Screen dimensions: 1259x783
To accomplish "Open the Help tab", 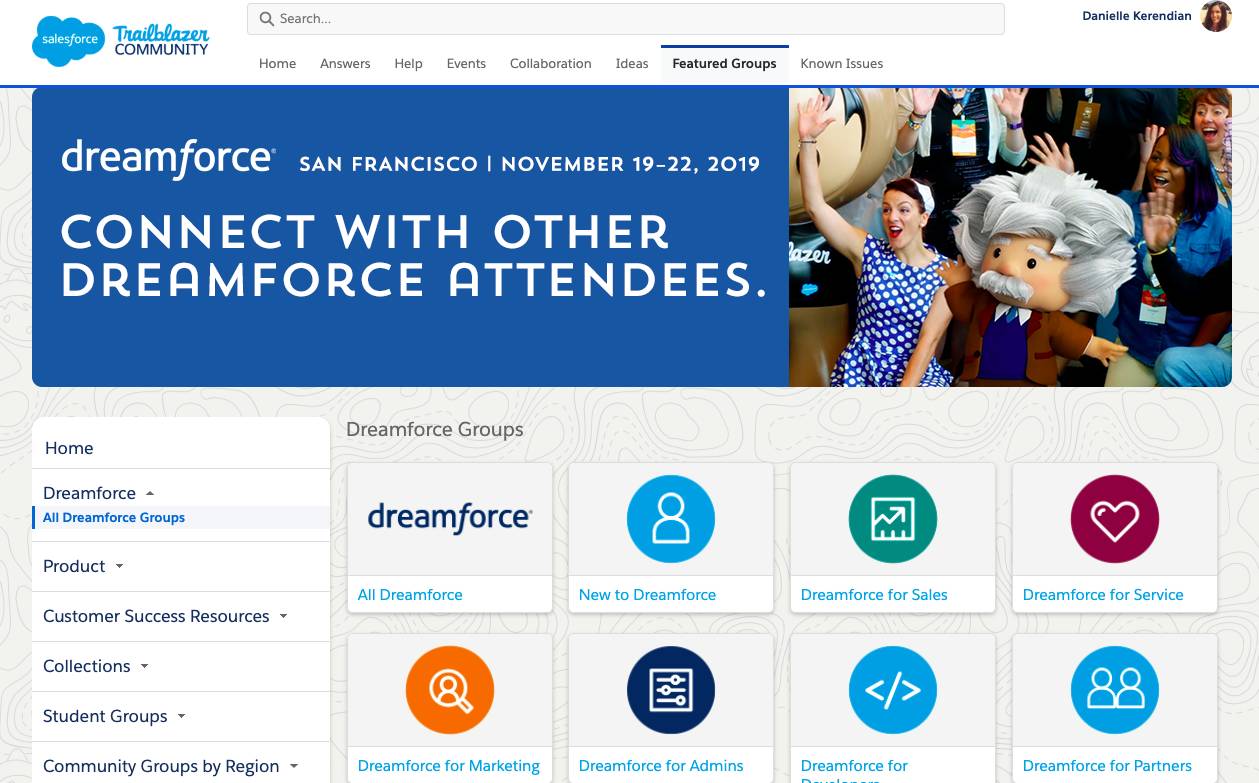I will click(x=408, y=63).
